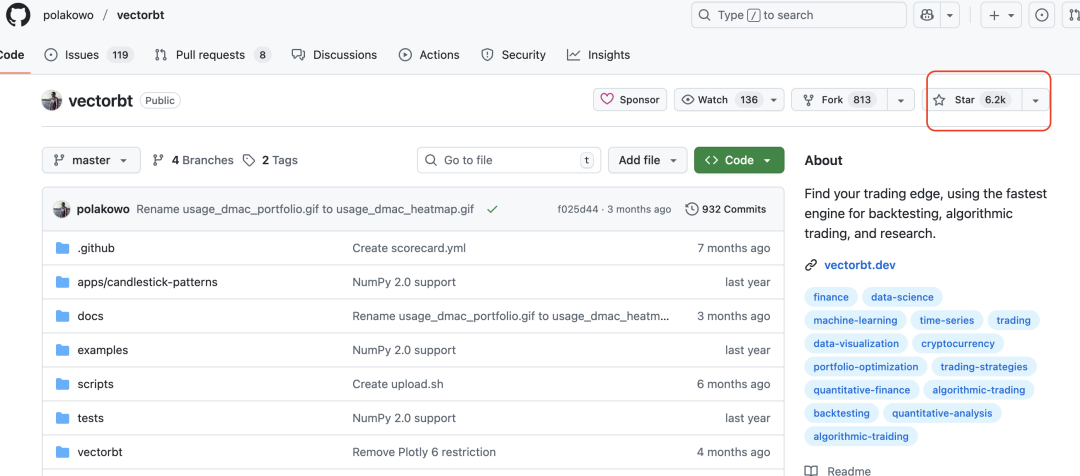This screenshot has height=476, width=1080.
Task: Focus the Go to file field
Action: [509, 160]
